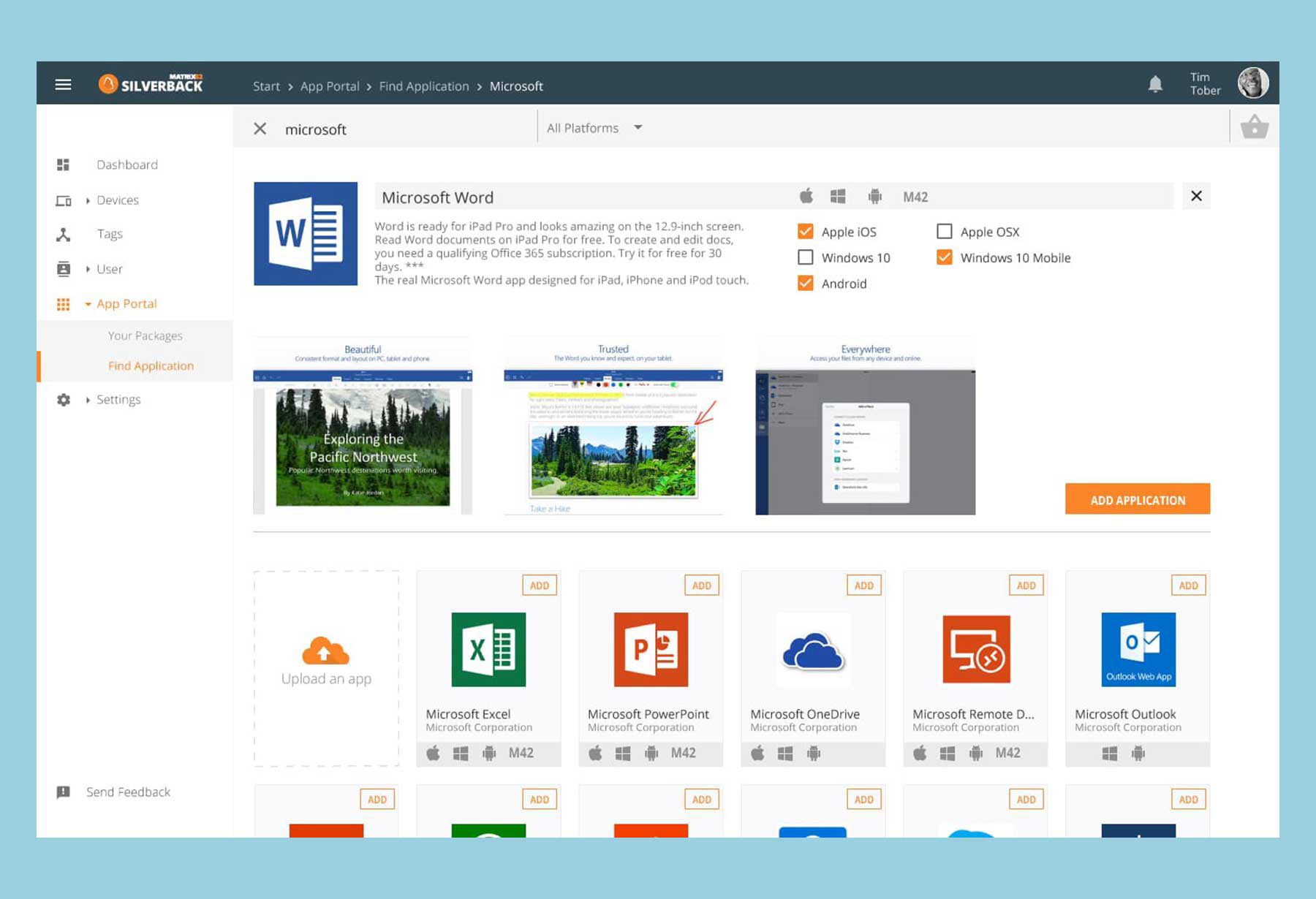This screenshot has height=899, width=1316.
Task: Click the Android icon in Word header
Action: coord(874,197)
